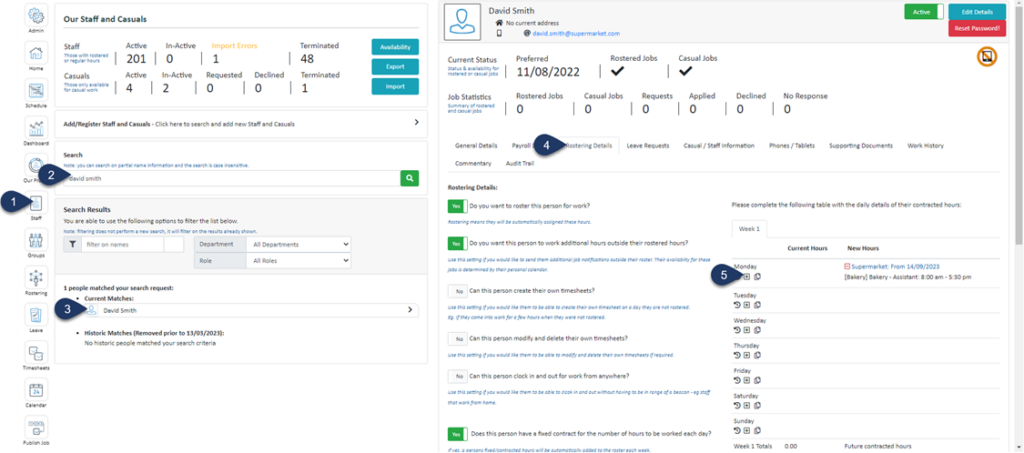Click the Export button
Viewport: 1024px width, 453px height.
coord(395,67)
